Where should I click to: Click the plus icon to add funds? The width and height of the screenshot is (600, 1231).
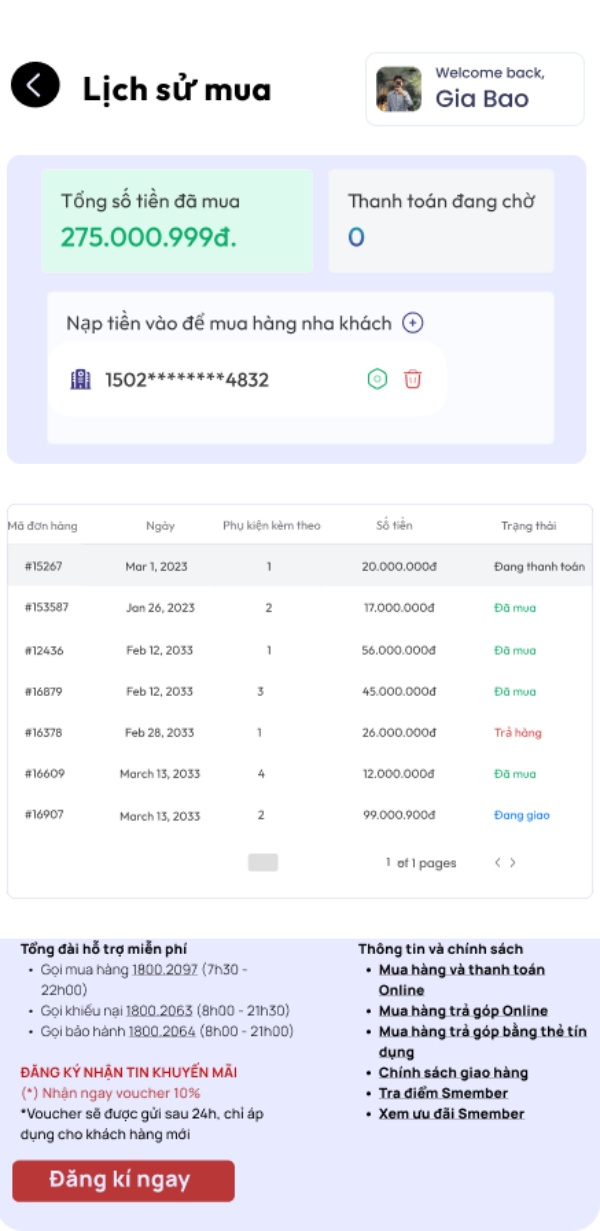[413, 323]
